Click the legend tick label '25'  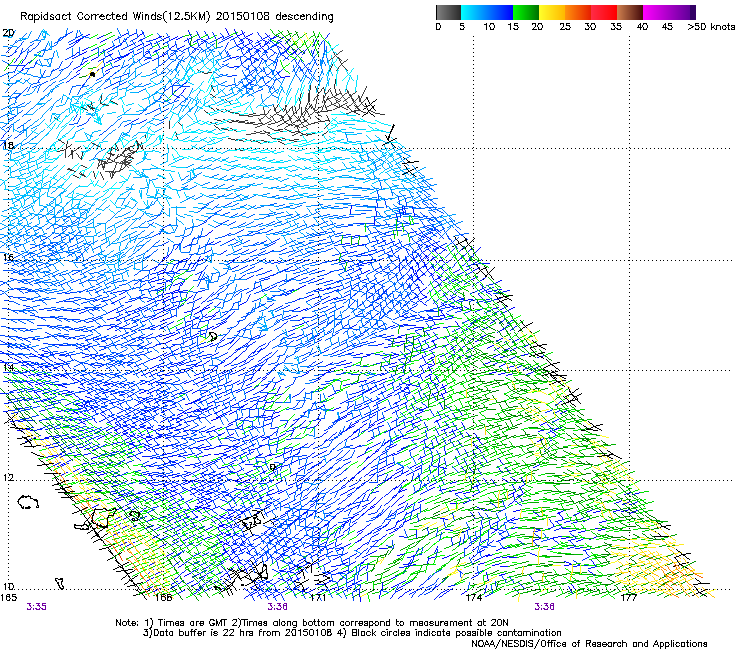click(565, 27)
